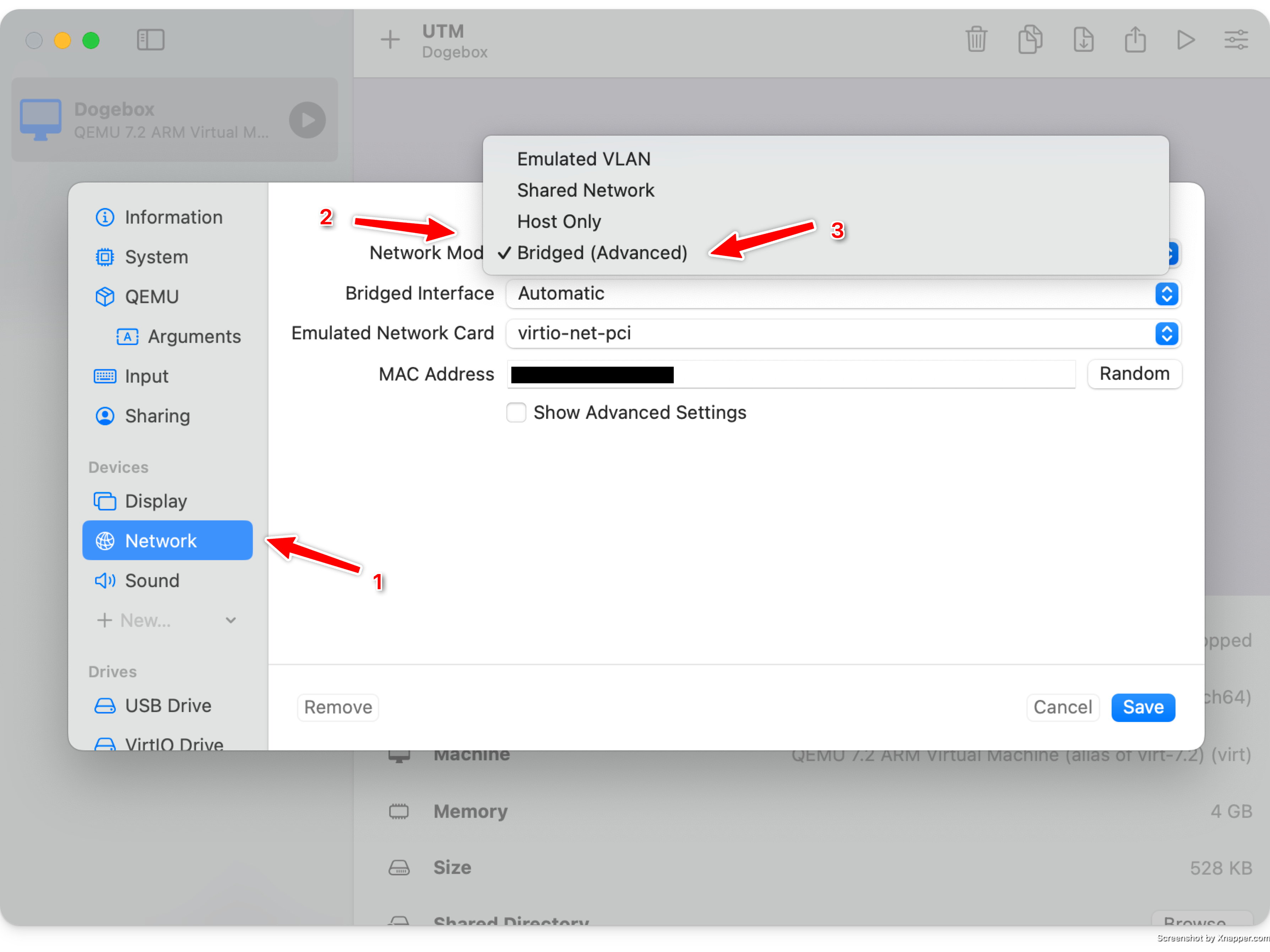1270x952 pixels.
Task: Click the MAC Address field
Action: [791, 375]
